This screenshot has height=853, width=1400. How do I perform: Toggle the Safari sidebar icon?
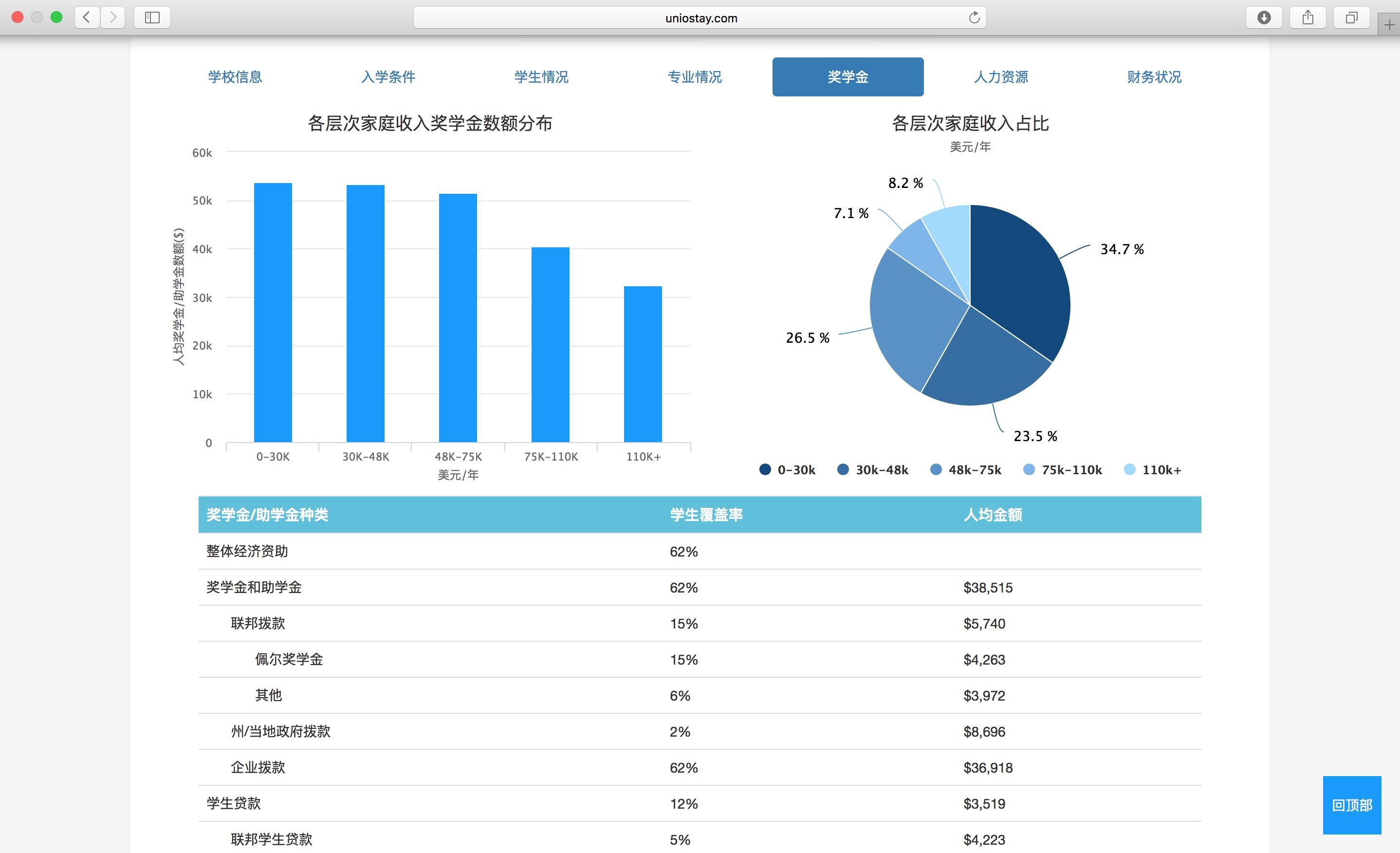152,17
